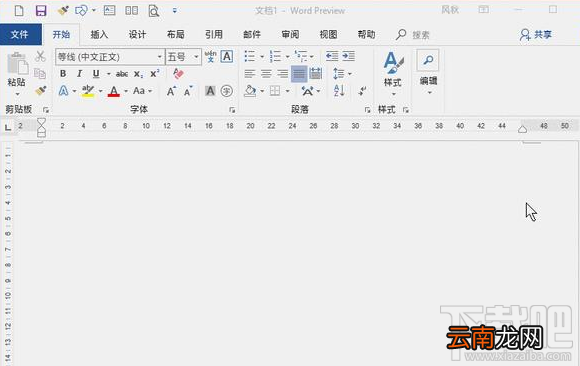This screenshot has width=580, height=366.
Task: Apply bulleted list
Action: (250, 56)
